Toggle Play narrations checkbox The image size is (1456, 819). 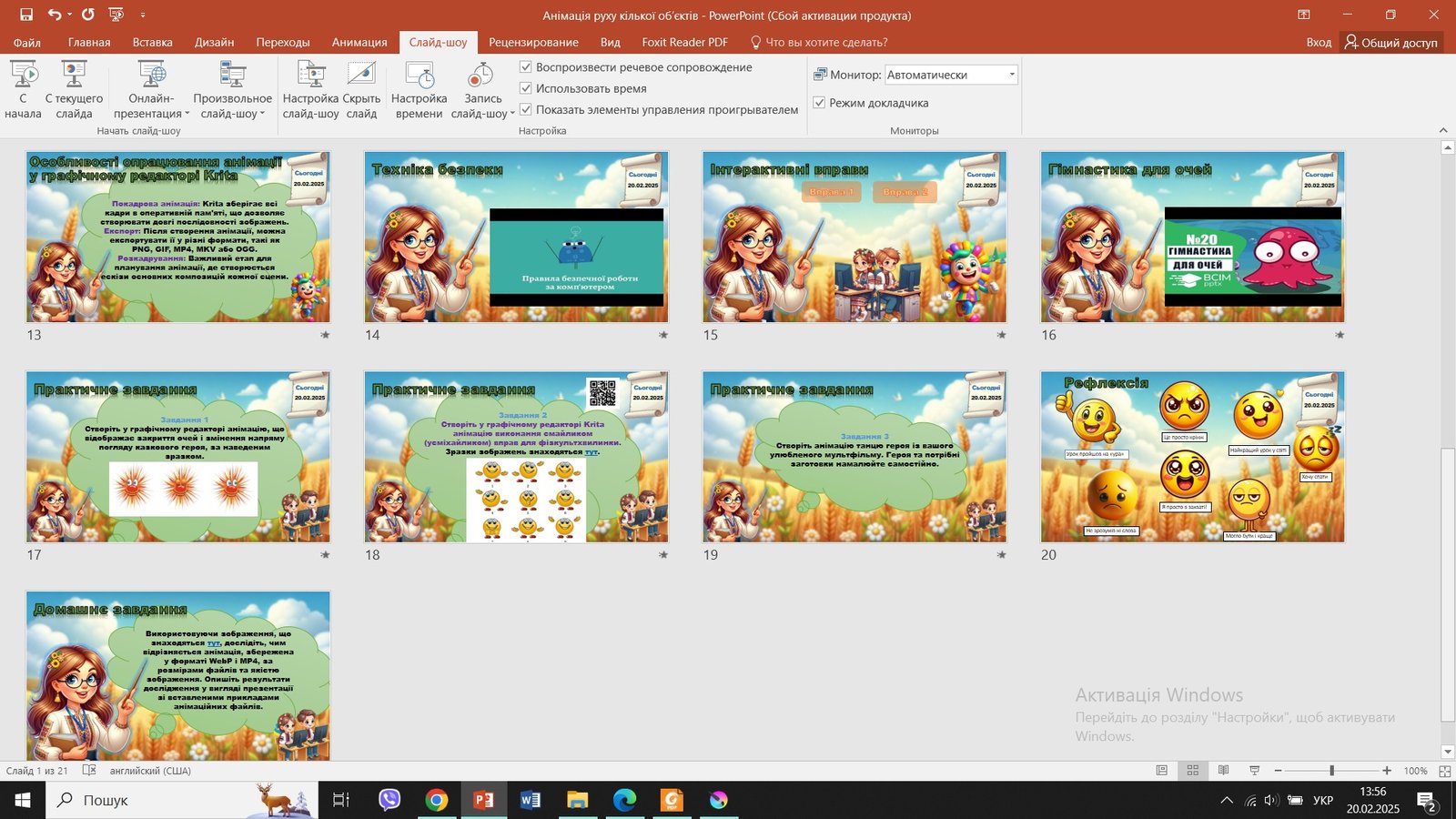pos(525,67)
